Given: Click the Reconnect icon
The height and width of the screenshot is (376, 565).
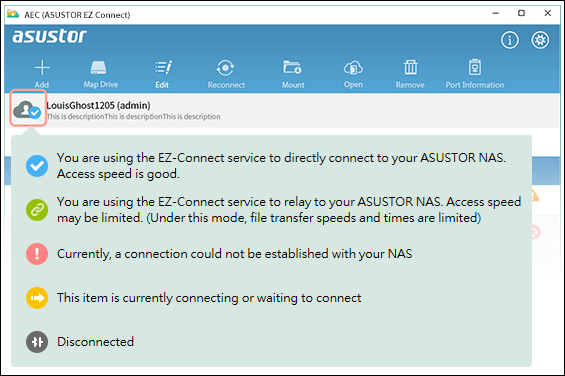Looking at the screenshot, I should pyautogui.click(x=226, y=68).
